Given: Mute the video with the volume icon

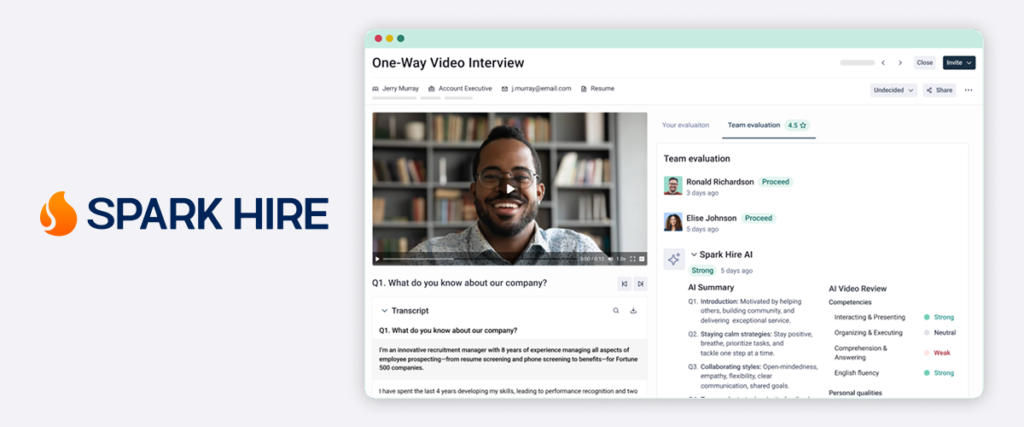Looking at the screenshot, I should click(x=611, y=259).
